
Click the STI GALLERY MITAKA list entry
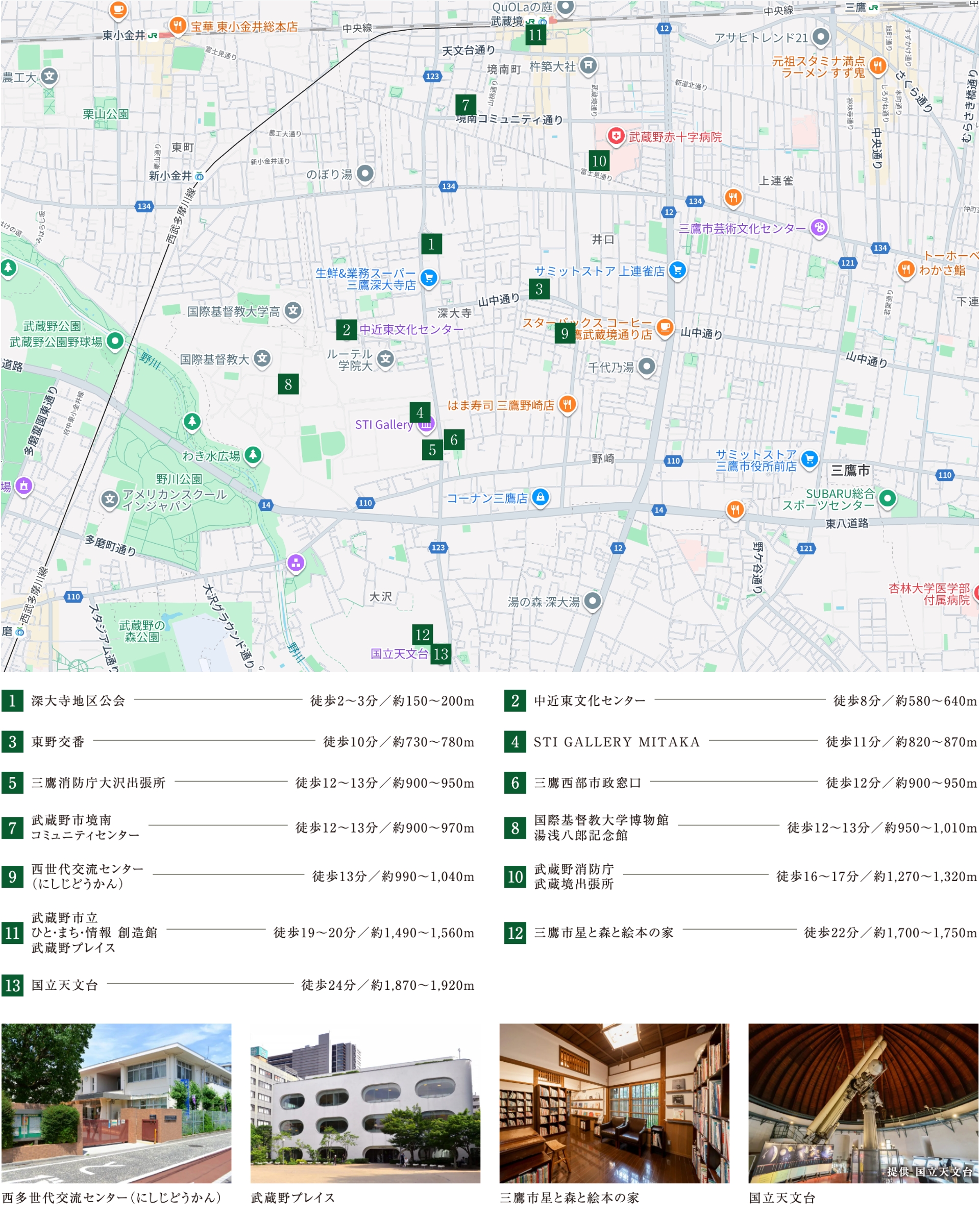point(617,742)
